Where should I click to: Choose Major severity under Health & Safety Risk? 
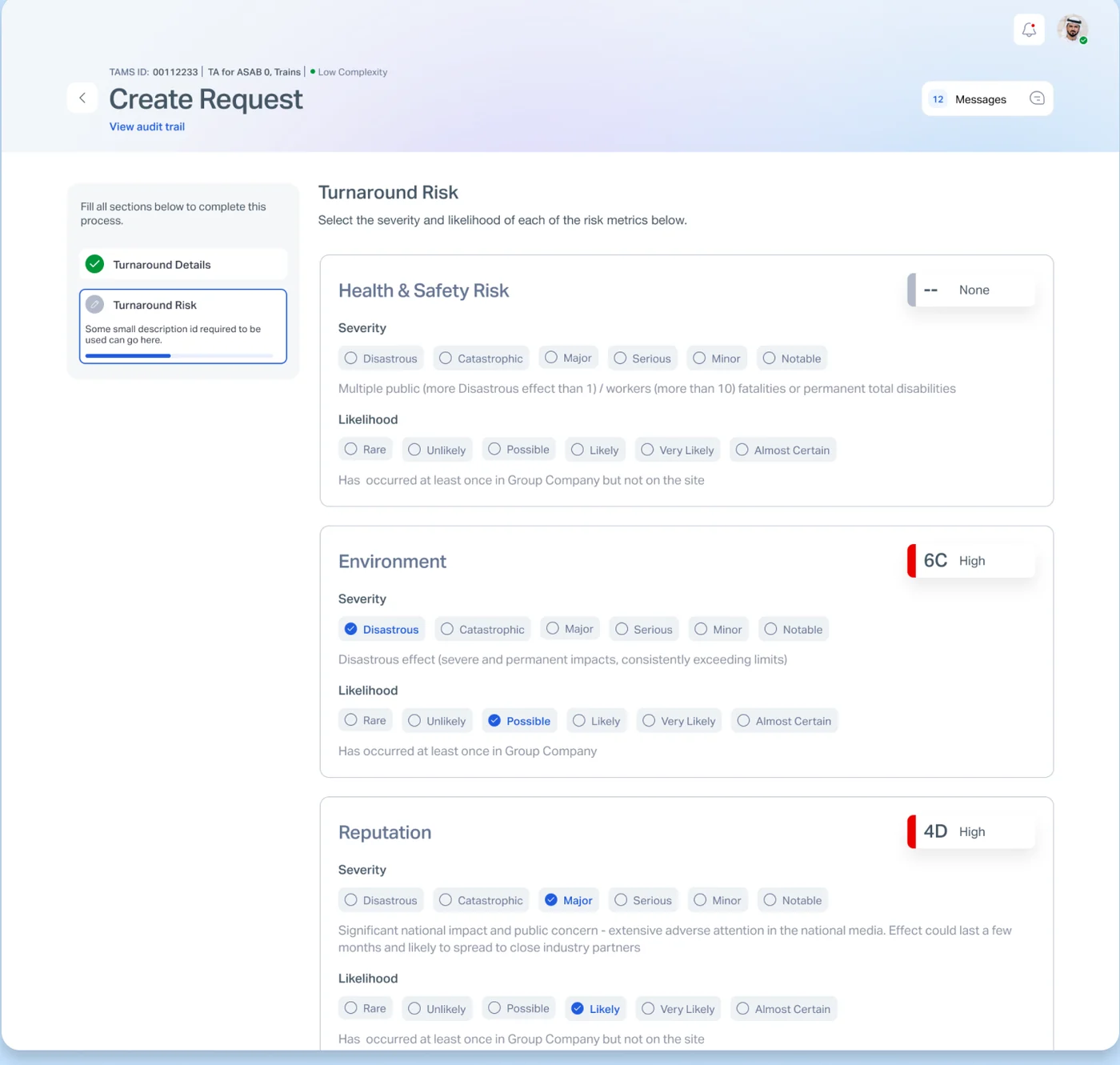(x=568, y=358)
